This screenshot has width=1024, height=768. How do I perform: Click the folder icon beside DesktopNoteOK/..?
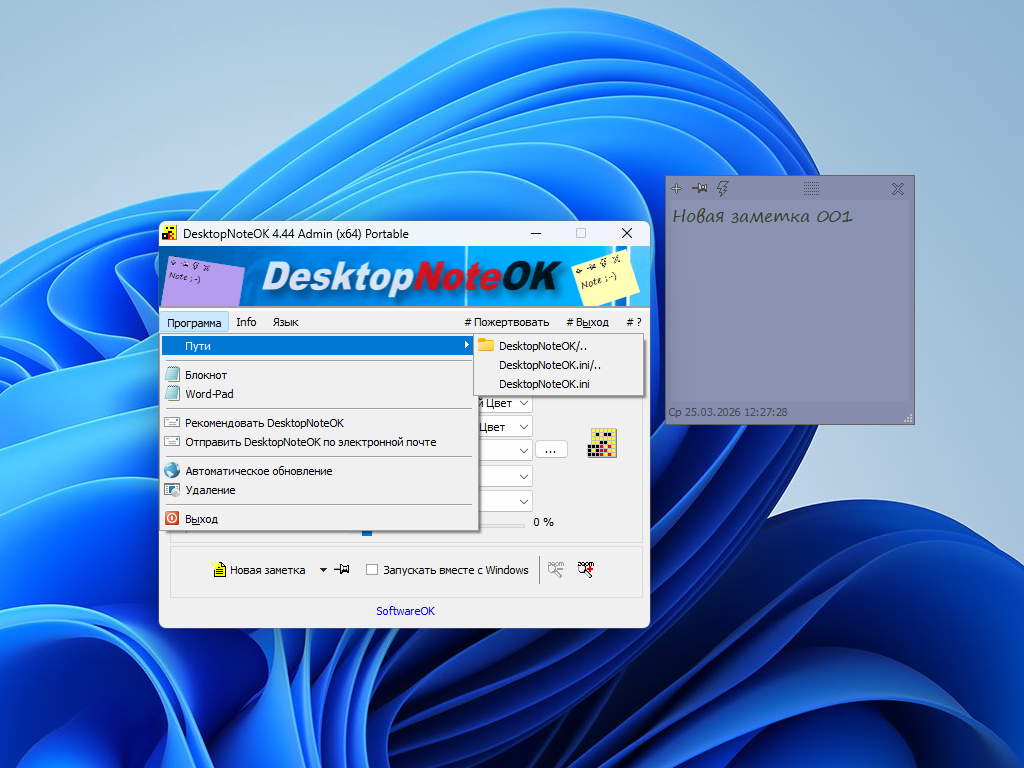(x=486, y=345)
